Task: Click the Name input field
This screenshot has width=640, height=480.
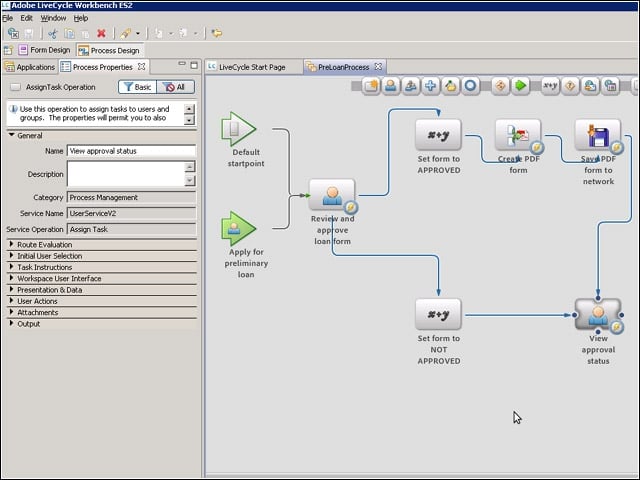Action: (131, 151)
